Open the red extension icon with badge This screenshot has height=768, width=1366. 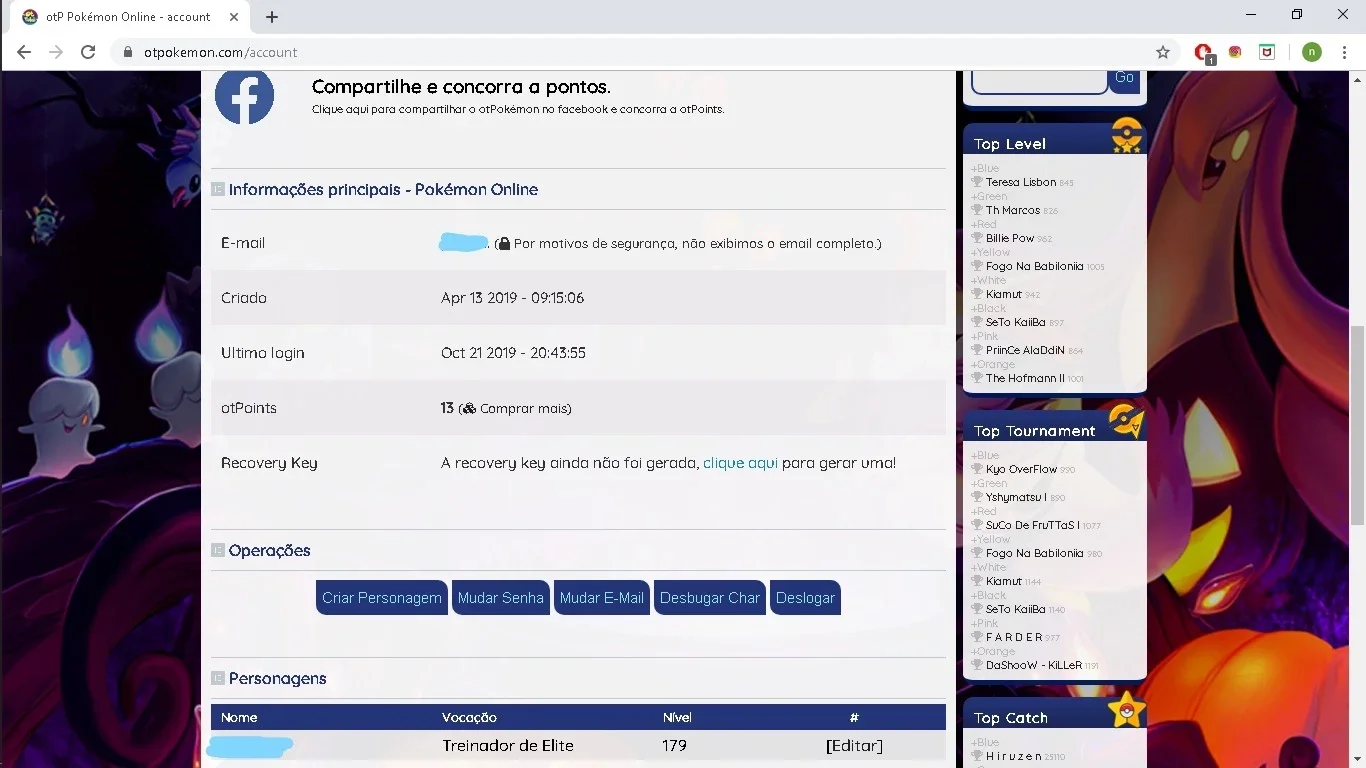tap(1204, 53)
